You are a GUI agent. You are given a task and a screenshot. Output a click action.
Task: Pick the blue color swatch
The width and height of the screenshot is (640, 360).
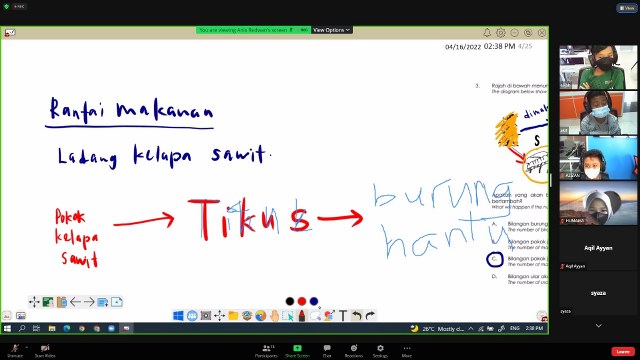[x=313, y=301]
